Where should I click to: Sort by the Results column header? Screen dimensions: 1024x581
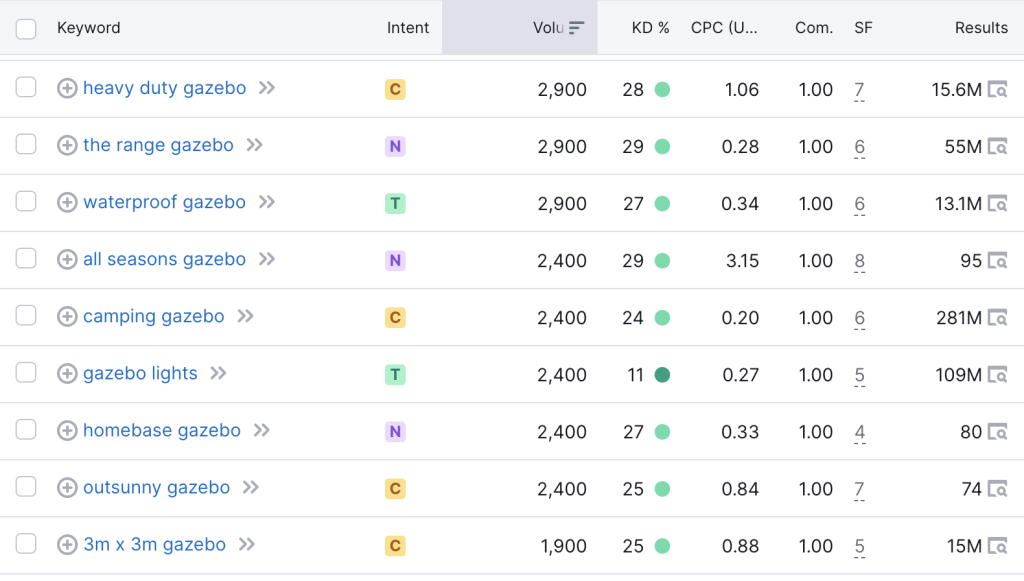tap(981, 28)
